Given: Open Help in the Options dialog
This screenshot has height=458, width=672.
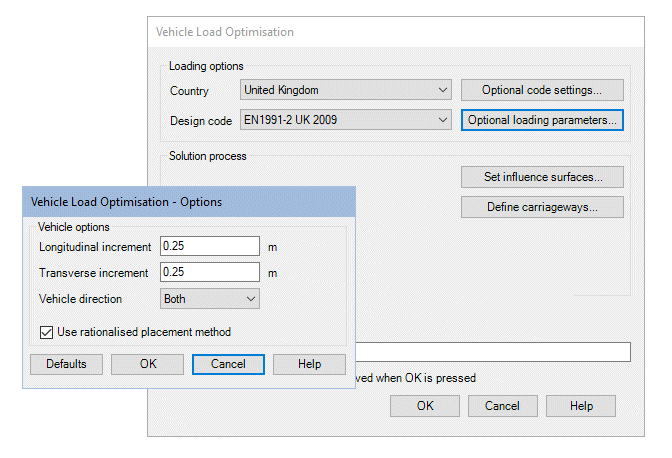Looking at the screenshot, I should tap(309, 364).
